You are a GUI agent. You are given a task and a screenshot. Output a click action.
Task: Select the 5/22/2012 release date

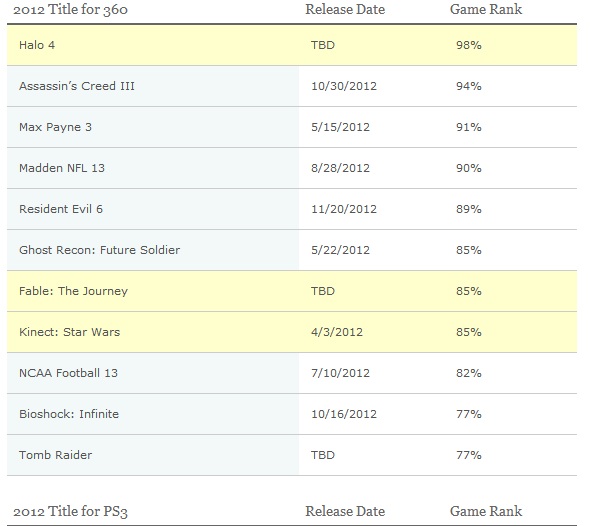pos(340,250)
